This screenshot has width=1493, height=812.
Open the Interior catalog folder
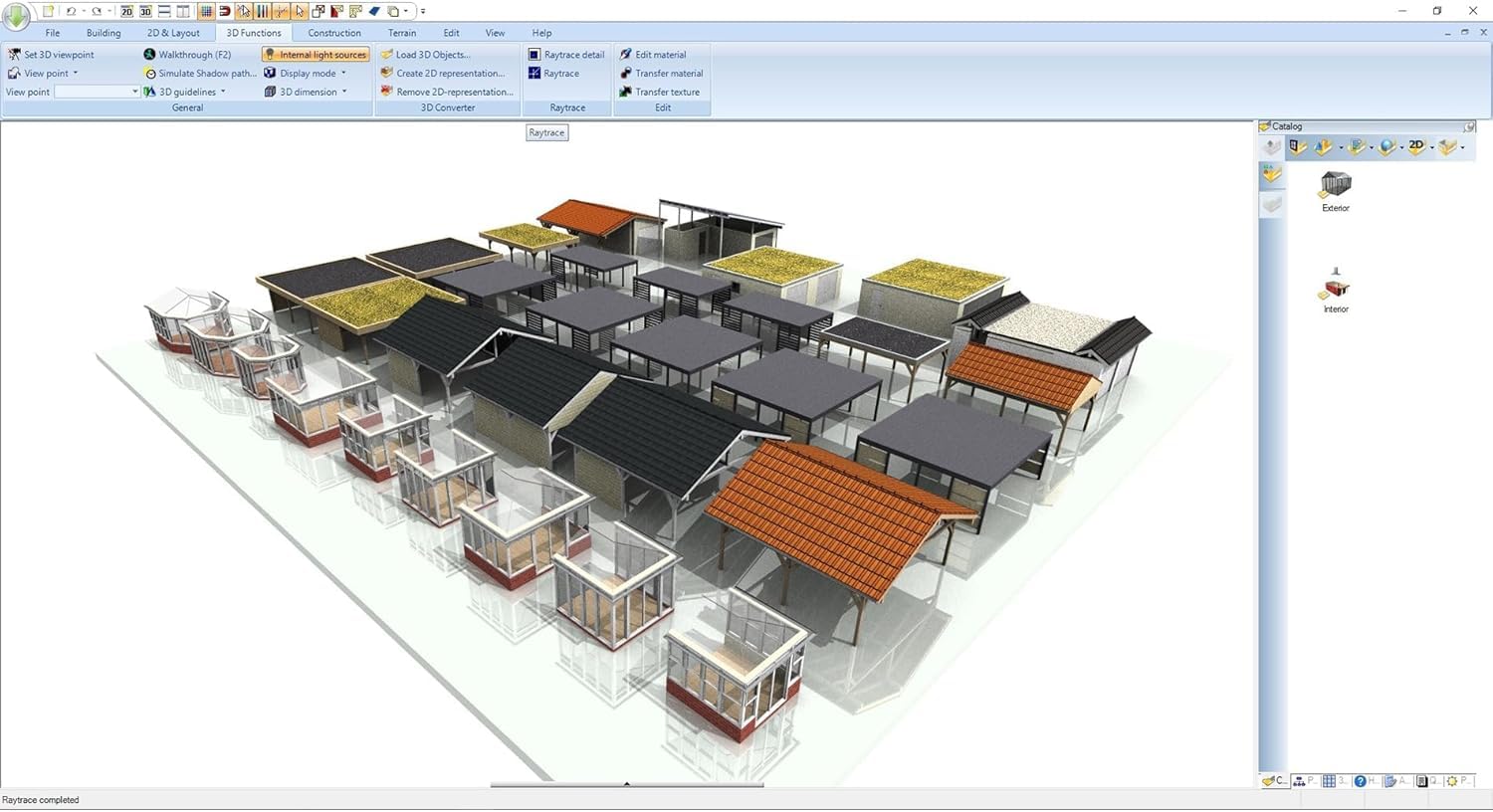[x=1335, y=290]
